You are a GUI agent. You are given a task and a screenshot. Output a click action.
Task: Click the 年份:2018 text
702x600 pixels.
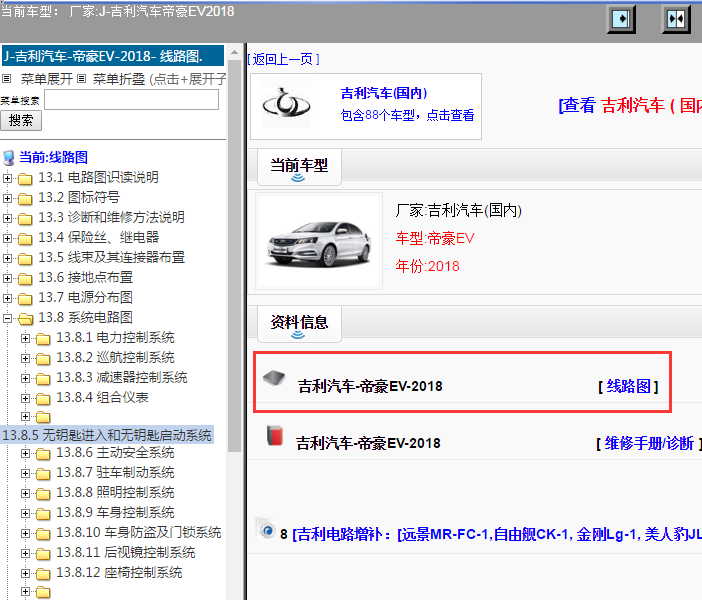(x=427, y=266)
